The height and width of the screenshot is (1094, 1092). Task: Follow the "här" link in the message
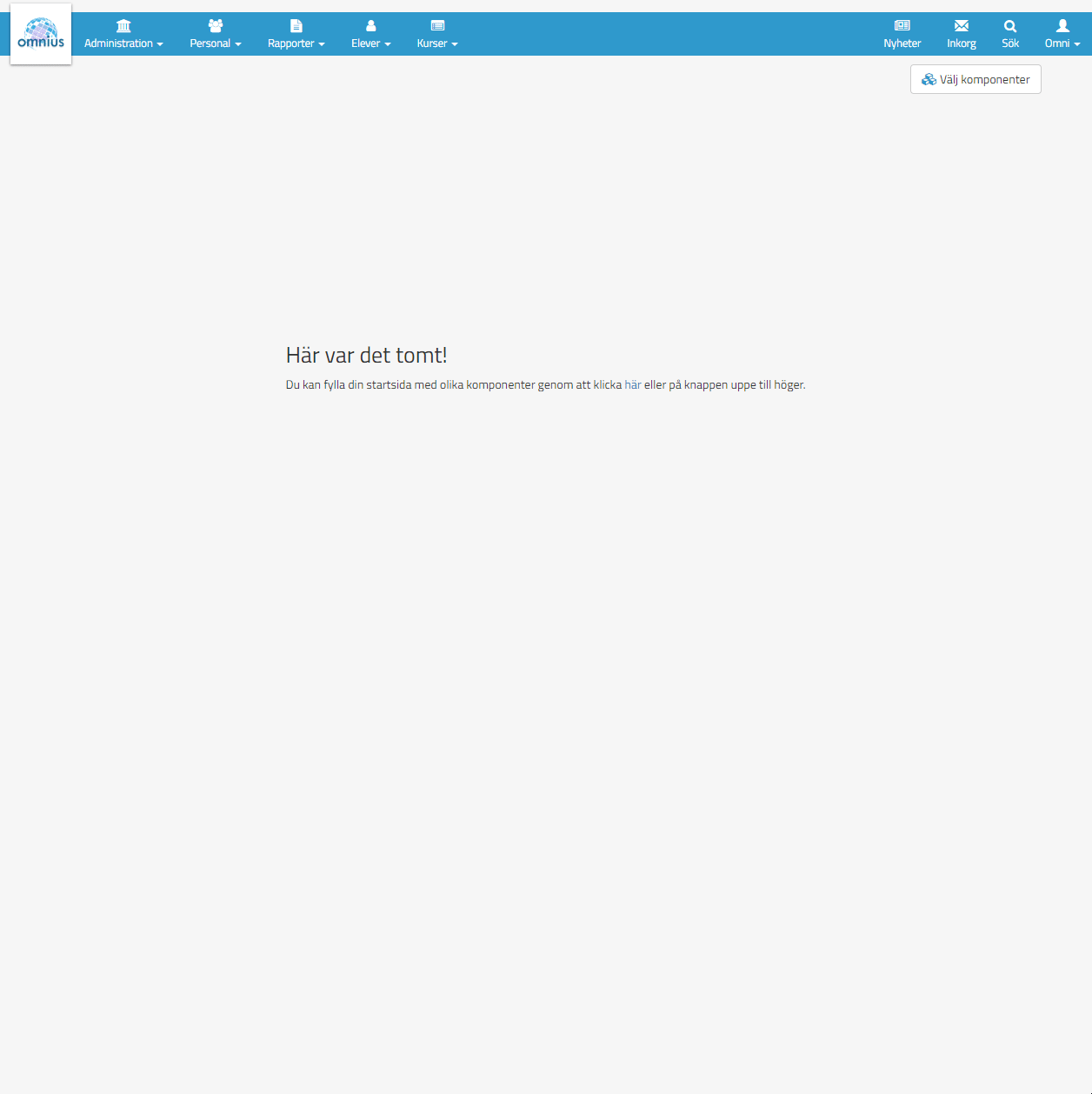tap(633, 384)
